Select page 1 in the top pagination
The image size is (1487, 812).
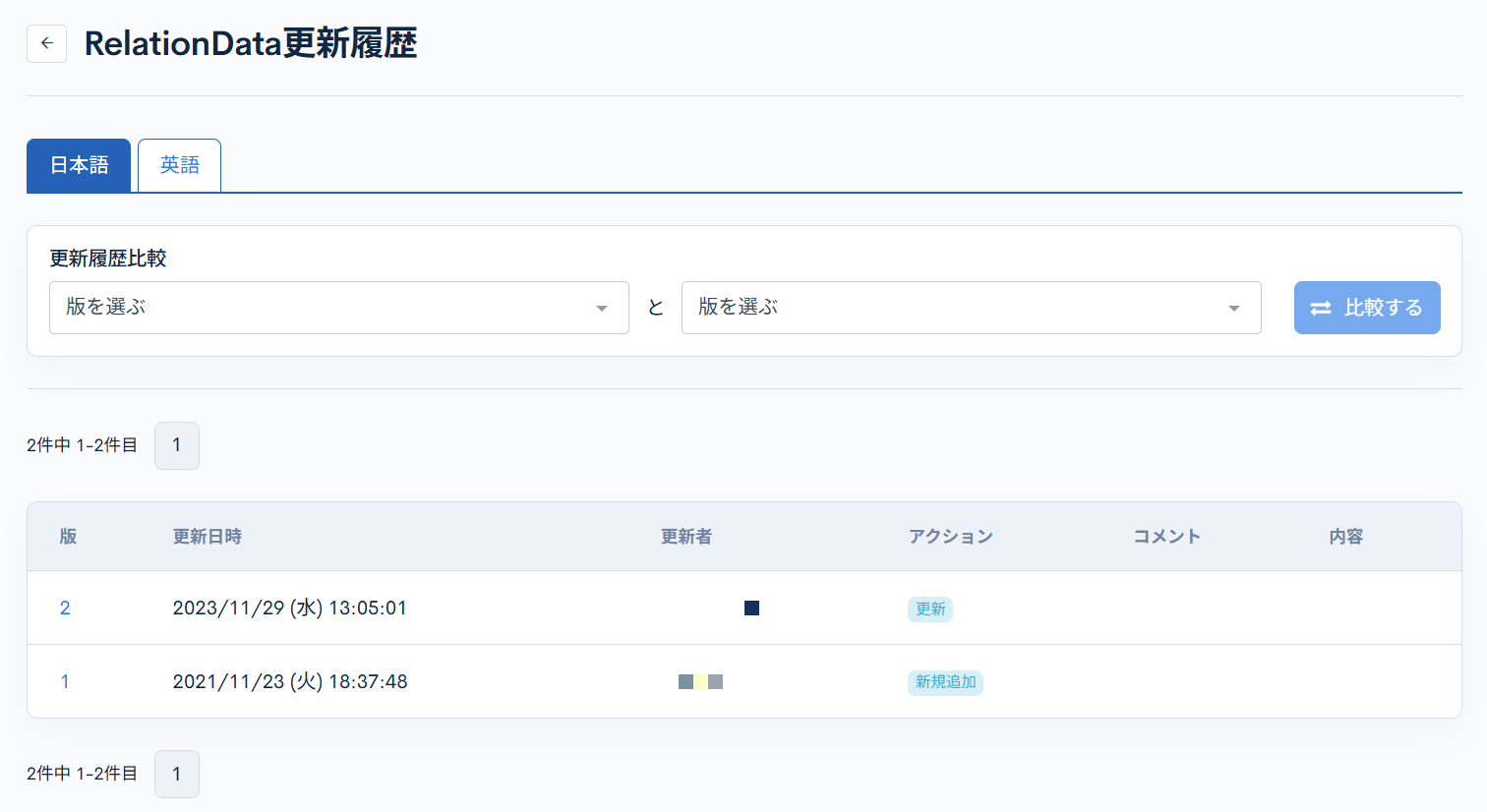[177, 445]
